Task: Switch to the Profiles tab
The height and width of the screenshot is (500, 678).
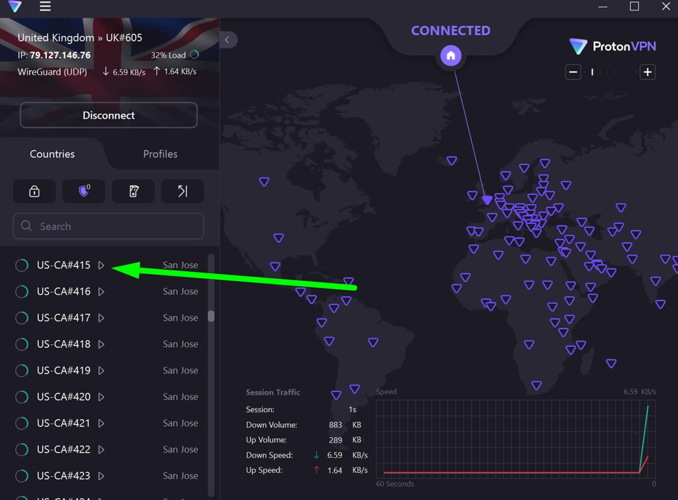Action: click(160, 154)
